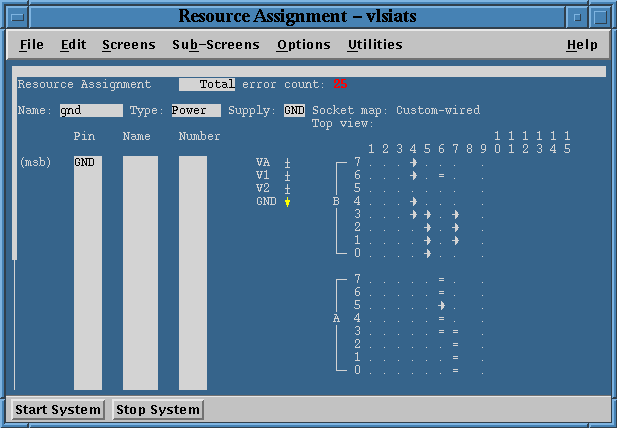The image size is (617, 428).
Task: Click the B socket group label
Action: click(336, 201)
